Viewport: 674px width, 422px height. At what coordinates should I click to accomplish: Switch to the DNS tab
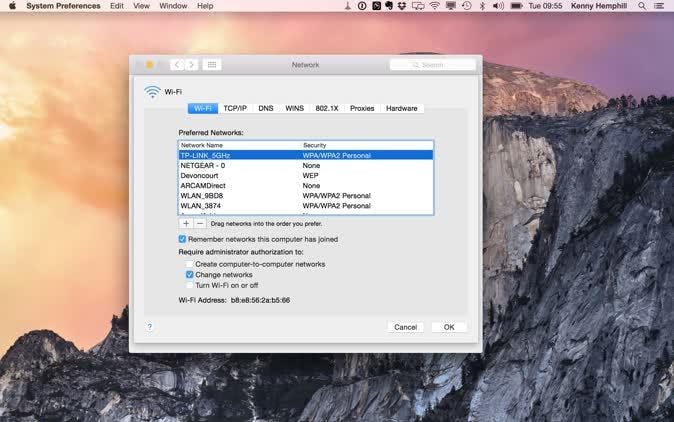click(x=266, y=108)
